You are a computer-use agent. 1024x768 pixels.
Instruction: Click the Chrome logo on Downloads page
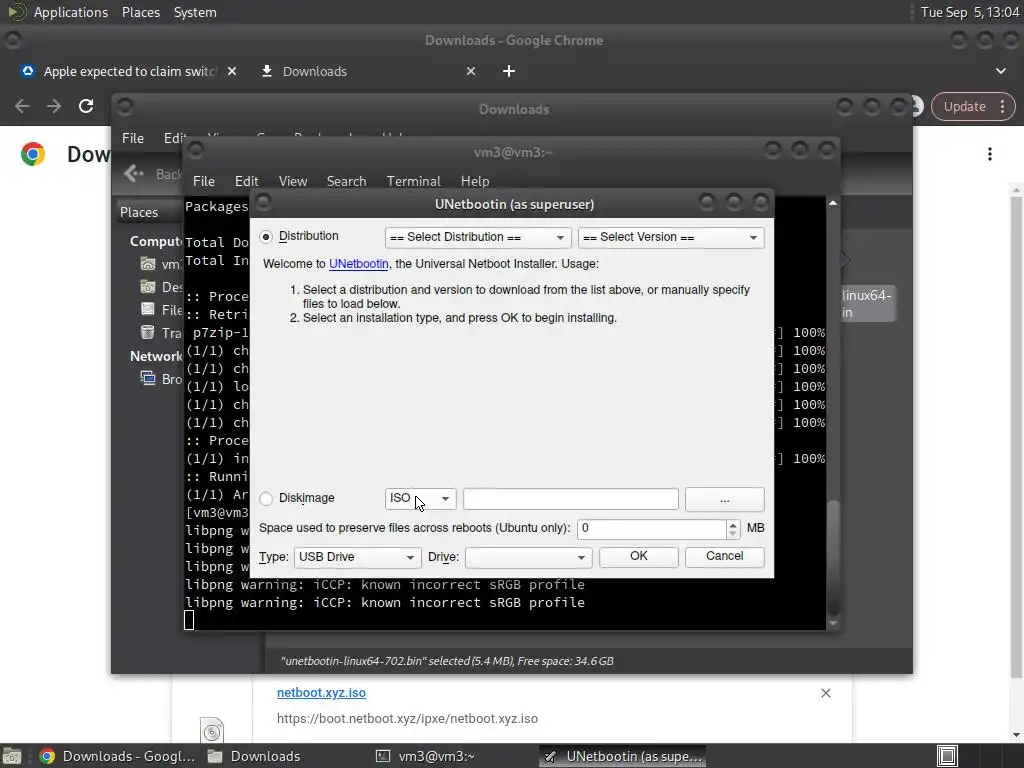pos(33,154)
